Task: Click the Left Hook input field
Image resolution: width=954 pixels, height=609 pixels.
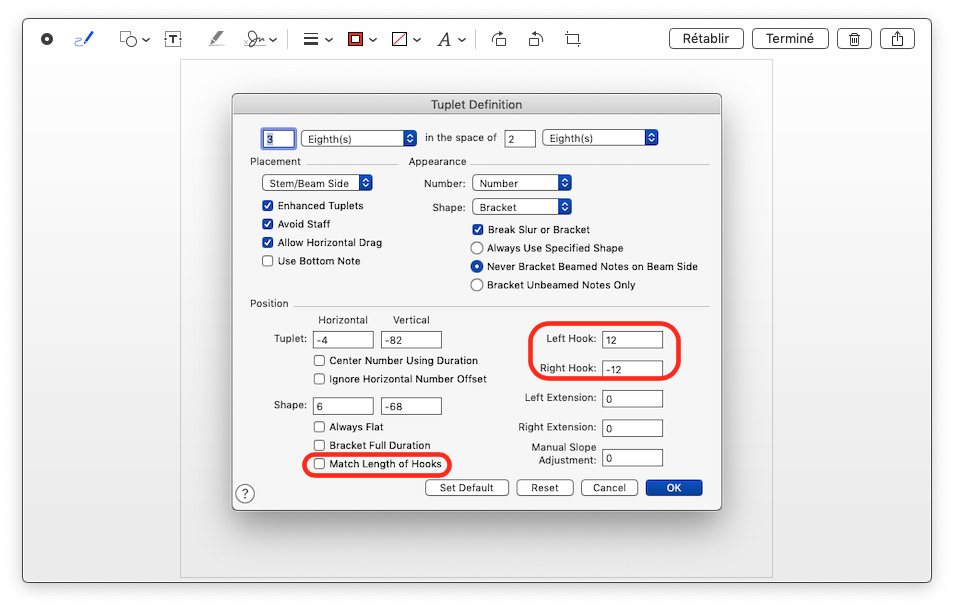Action: 632,340
